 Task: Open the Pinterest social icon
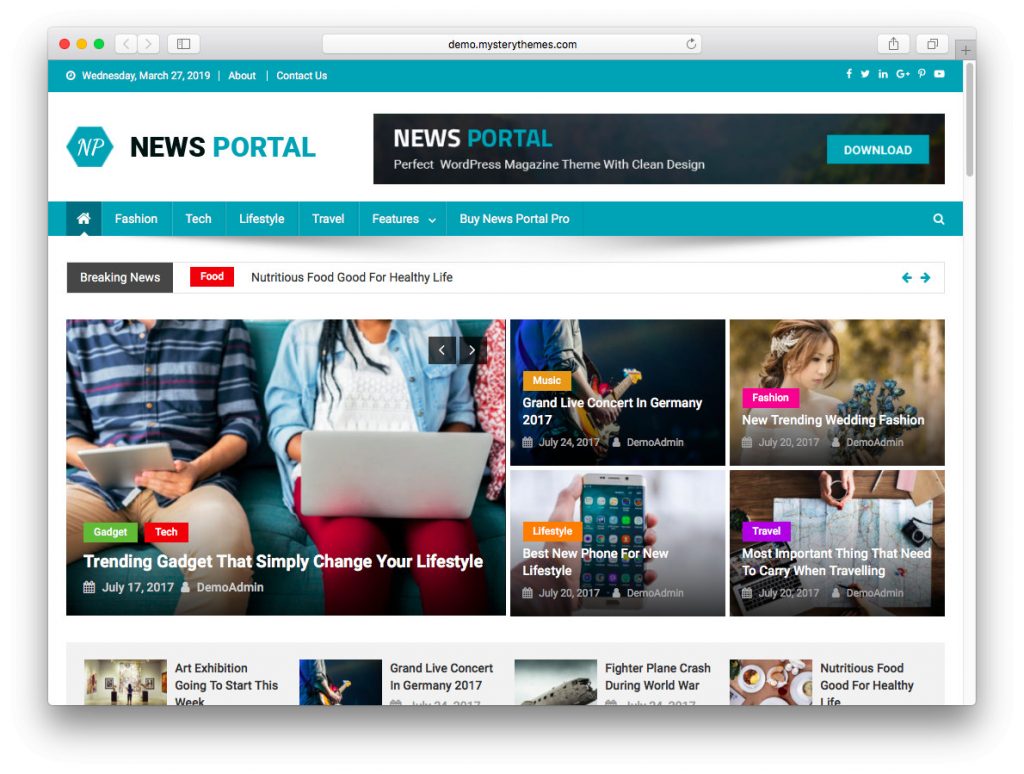[921, 74]
